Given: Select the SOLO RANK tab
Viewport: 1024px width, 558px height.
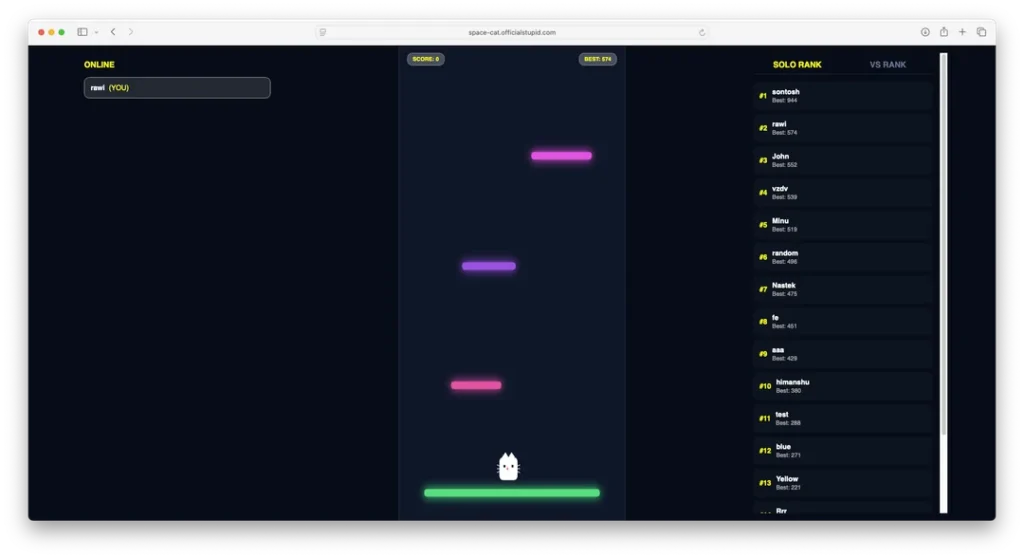Looking at the screenshot, I should tap(797, 65).
